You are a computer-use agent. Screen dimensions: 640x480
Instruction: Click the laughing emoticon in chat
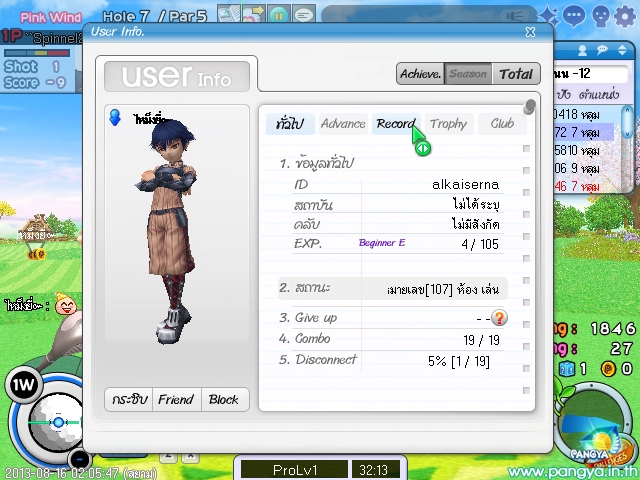click(66, 304)
